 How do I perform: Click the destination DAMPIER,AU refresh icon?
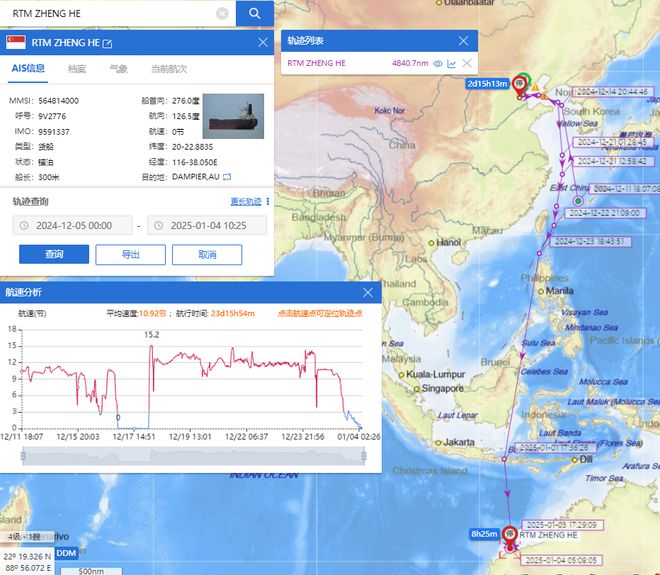tap(227, 177)
